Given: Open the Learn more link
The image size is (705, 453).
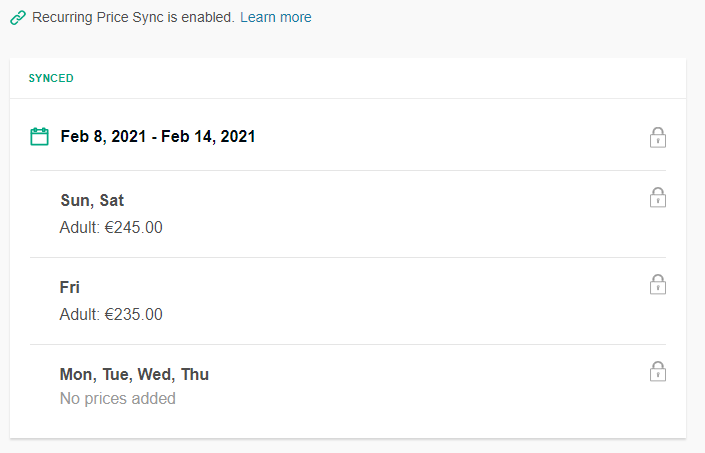Looking at the screenshot, I should [276, 17].
